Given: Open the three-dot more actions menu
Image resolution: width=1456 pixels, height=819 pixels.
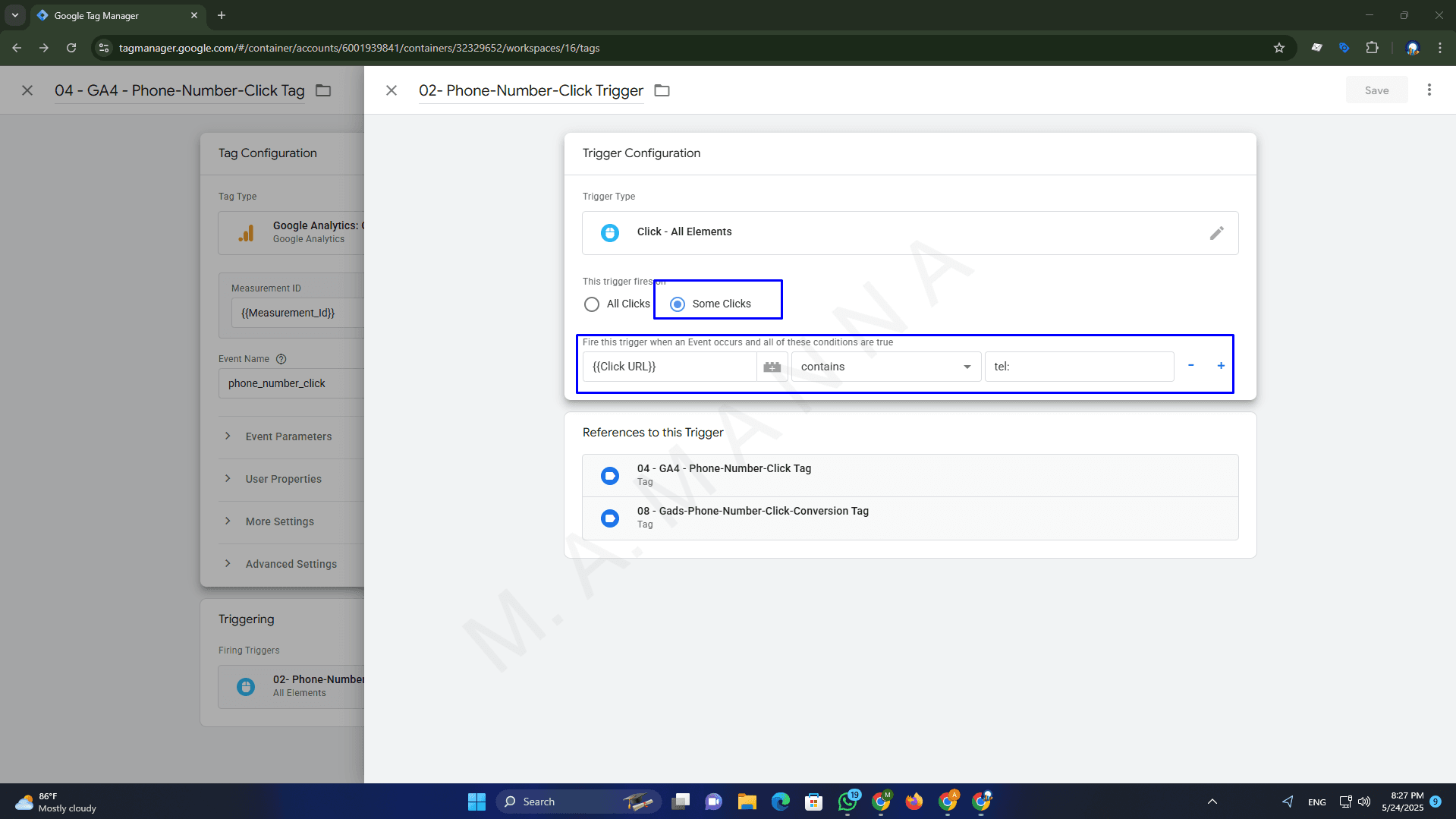Looking at the screenshot, I should pyautogui.click(x=1429, y=90).
